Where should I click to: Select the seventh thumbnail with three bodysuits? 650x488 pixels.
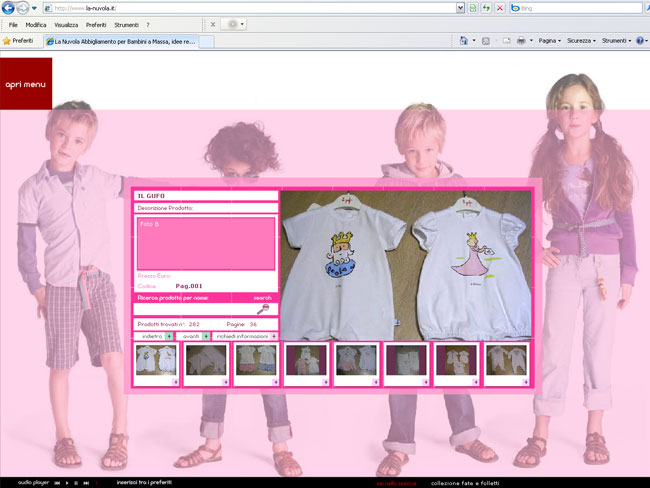point(456,360)
